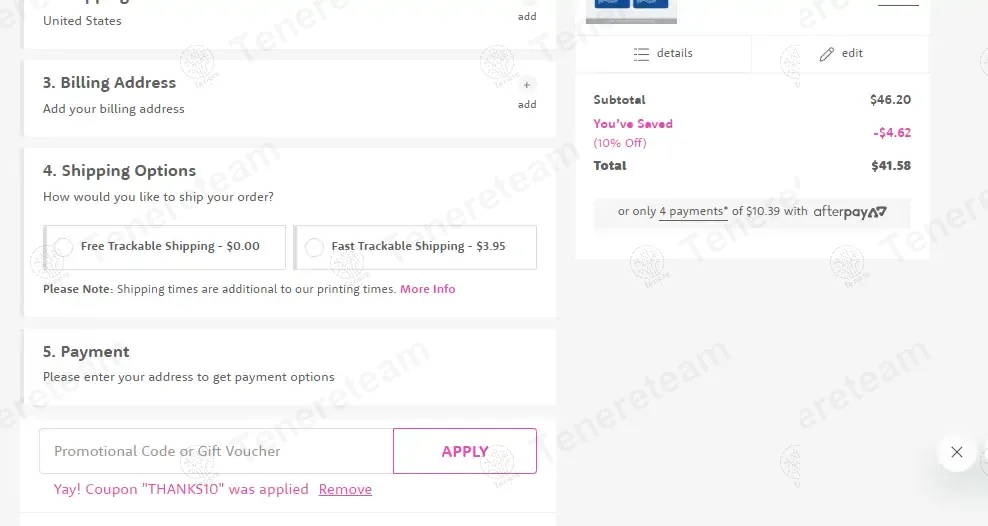
Task: Click the Promotional Code or Gift Voucher field
Action: click(x=216, y=451)
